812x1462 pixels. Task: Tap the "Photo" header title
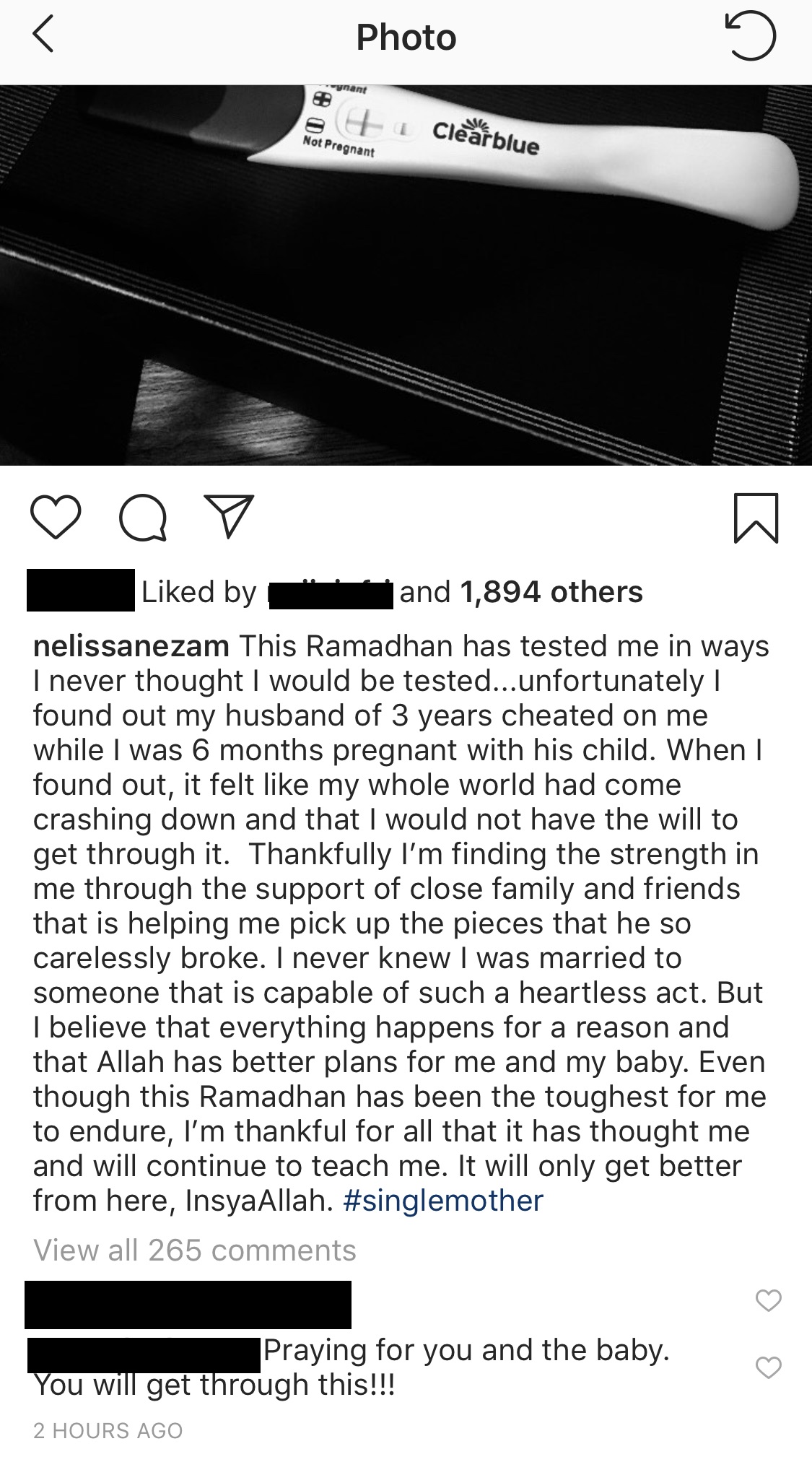click(406, 38)
